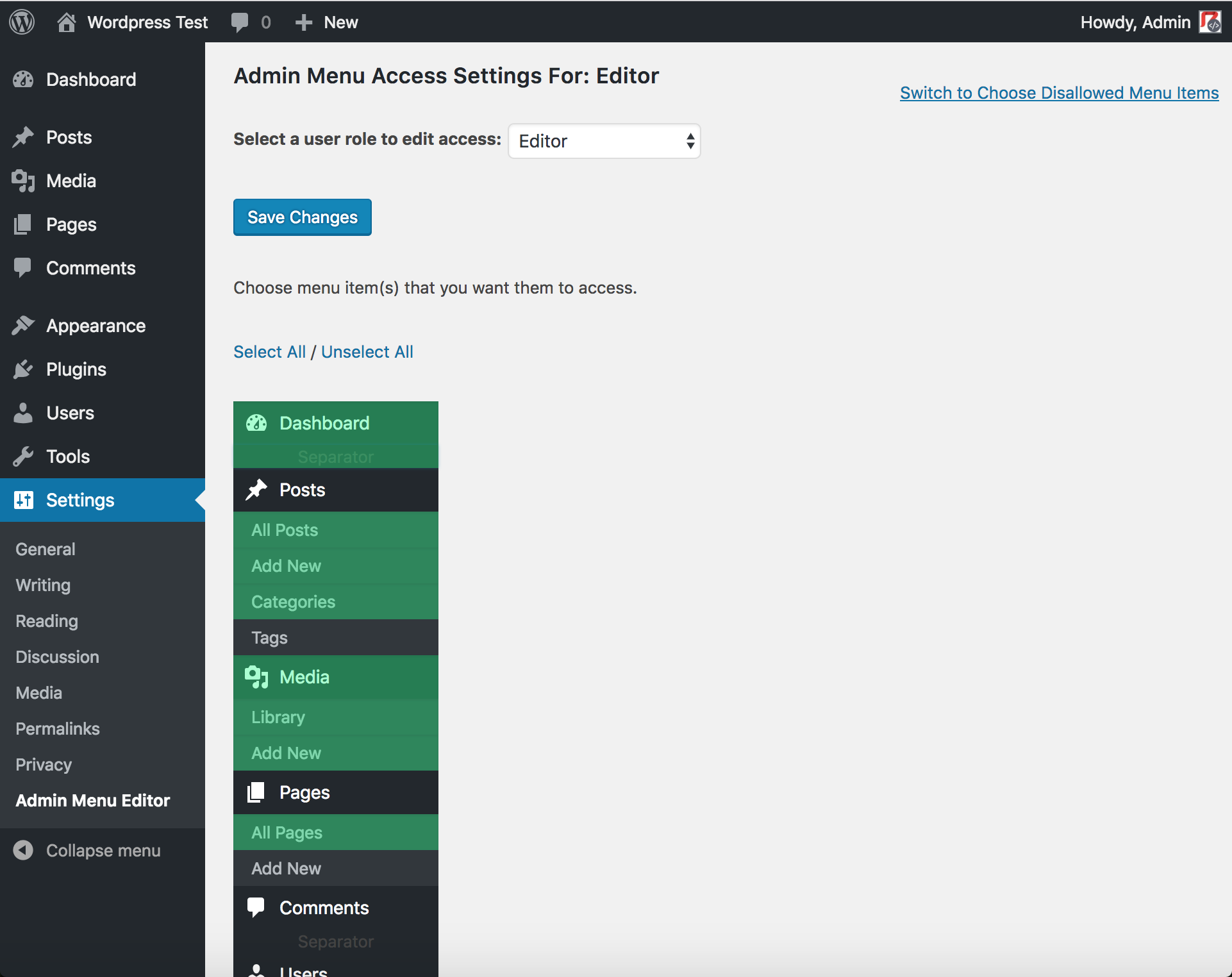The width and height of the screenshot is (1232, 977).
Task: Open Media under Settings submenu
Action: point(39,692)
